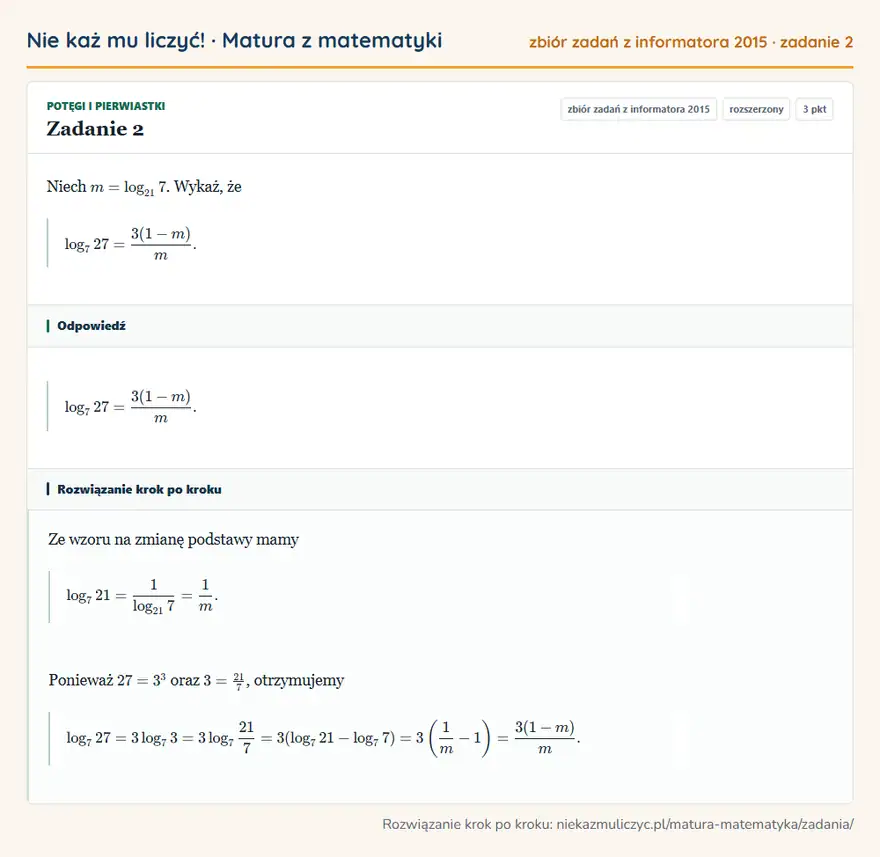Click the text 'Niech m = log₂₁ 7. Wykaż, że'
This screenshot has width=880, height=857.
144,187
